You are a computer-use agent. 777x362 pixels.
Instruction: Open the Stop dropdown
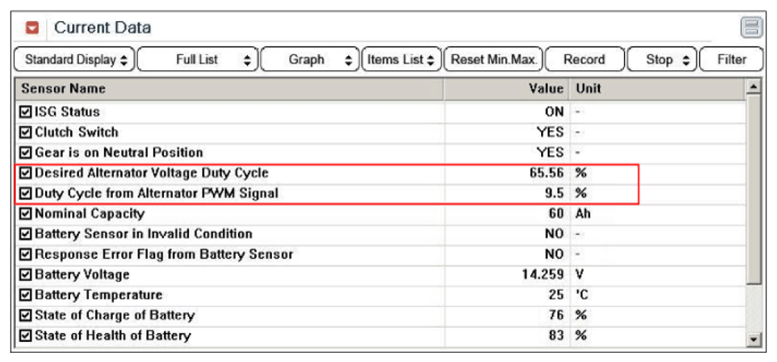tap(662, 60)
